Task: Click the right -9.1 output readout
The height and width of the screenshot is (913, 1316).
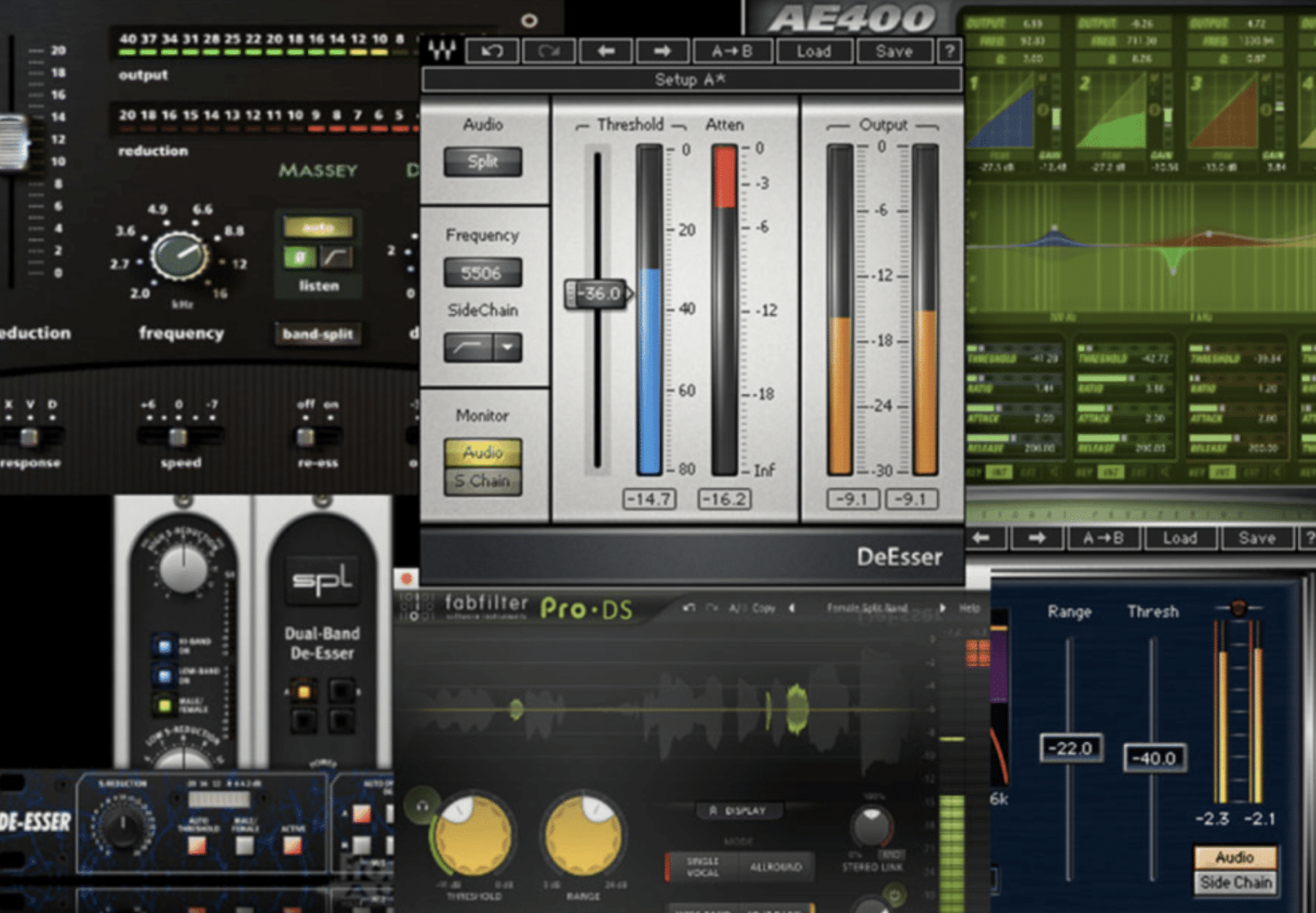Action: point(911,500)
